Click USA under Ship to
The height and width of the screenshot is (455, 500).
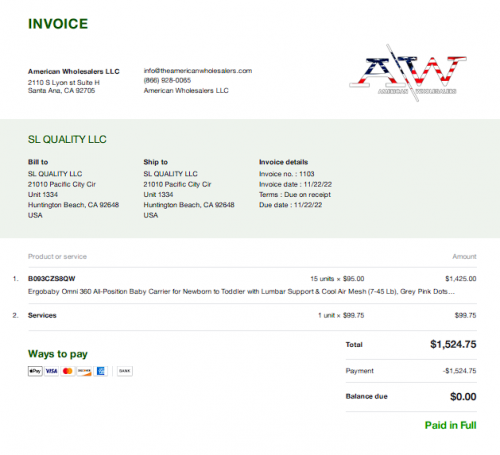coord(151,215)
